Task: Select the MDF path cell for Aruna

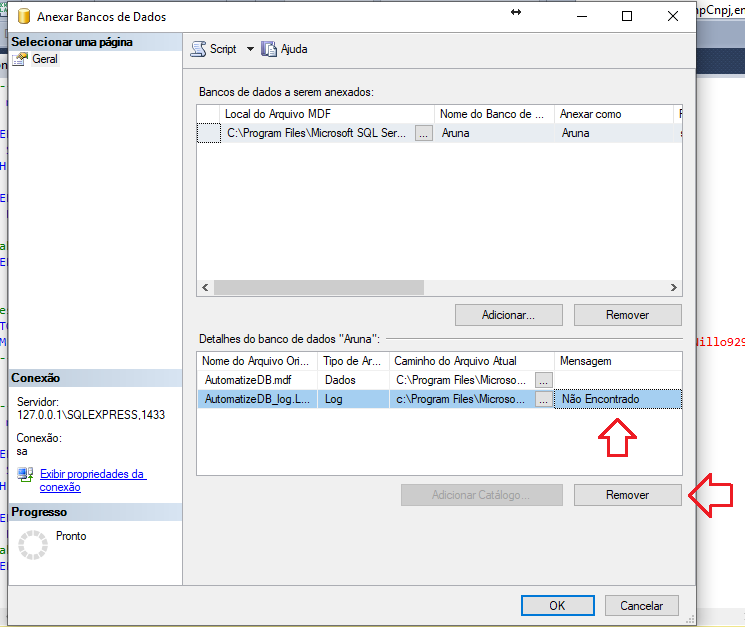Action: click(316, 133)
